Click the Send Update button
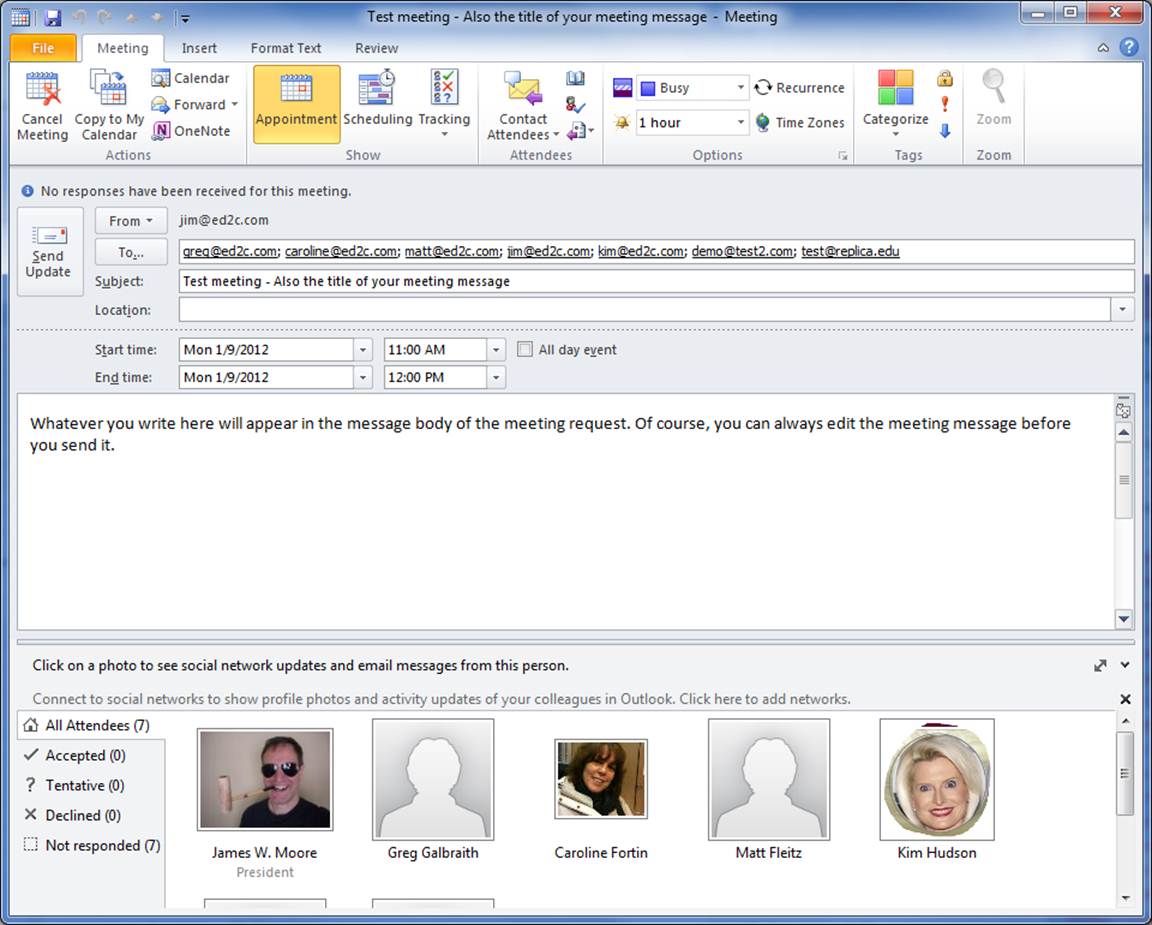The height and width of the screenshot is (925, 1152). tap(48, 252)
